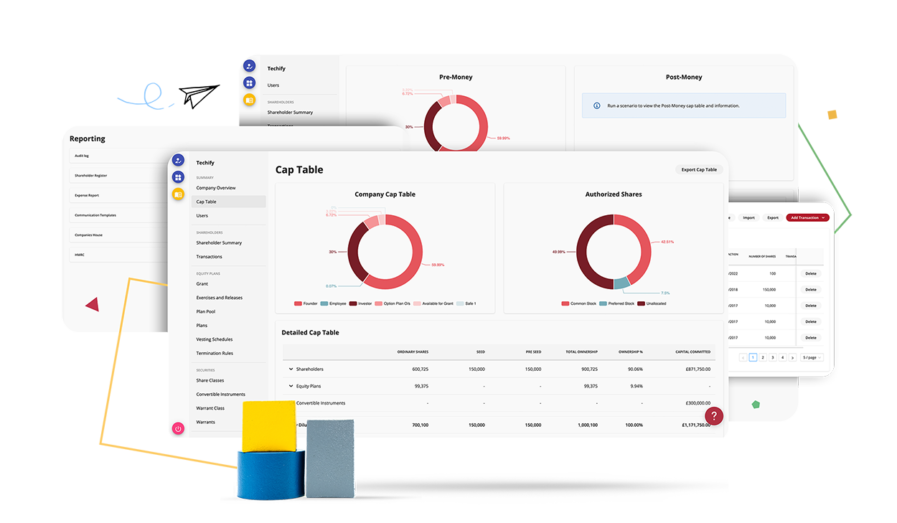Open Termination Rules in the sidebar
The image size is (897, 523).
pyautogui.click(x=215, y=353)
